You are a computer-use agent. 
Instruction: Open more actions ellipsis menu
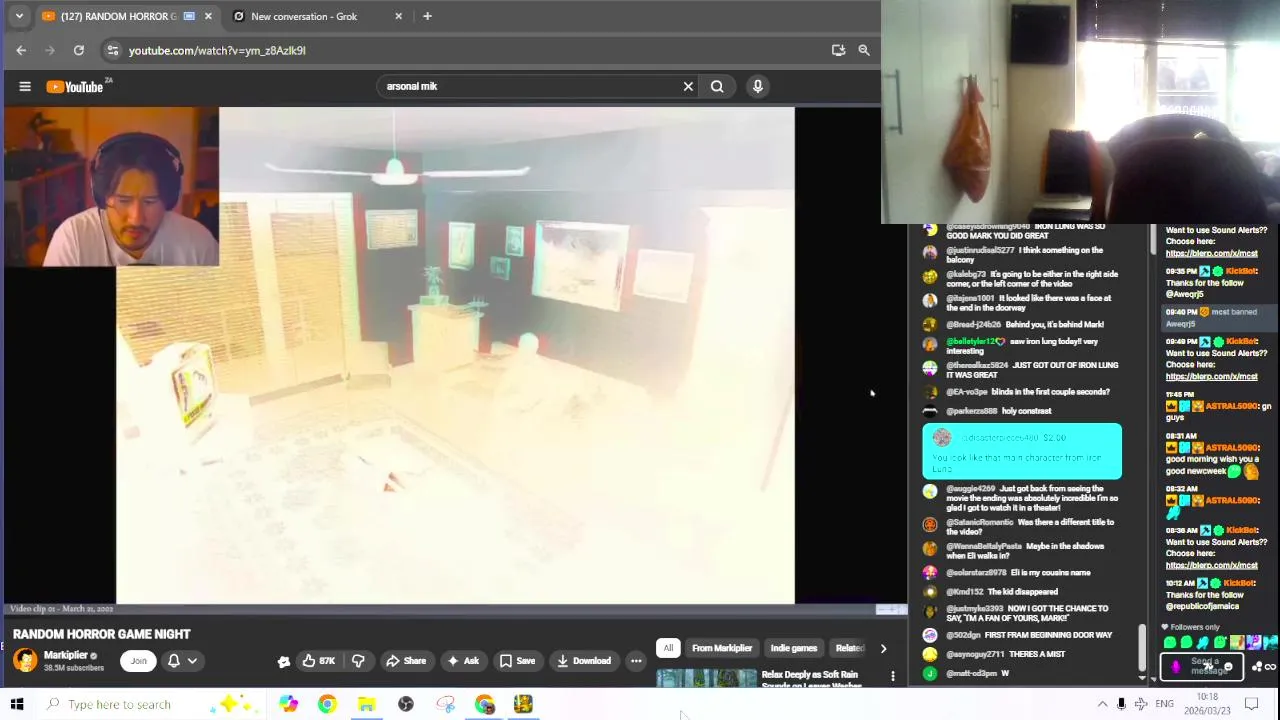point(636,660)
